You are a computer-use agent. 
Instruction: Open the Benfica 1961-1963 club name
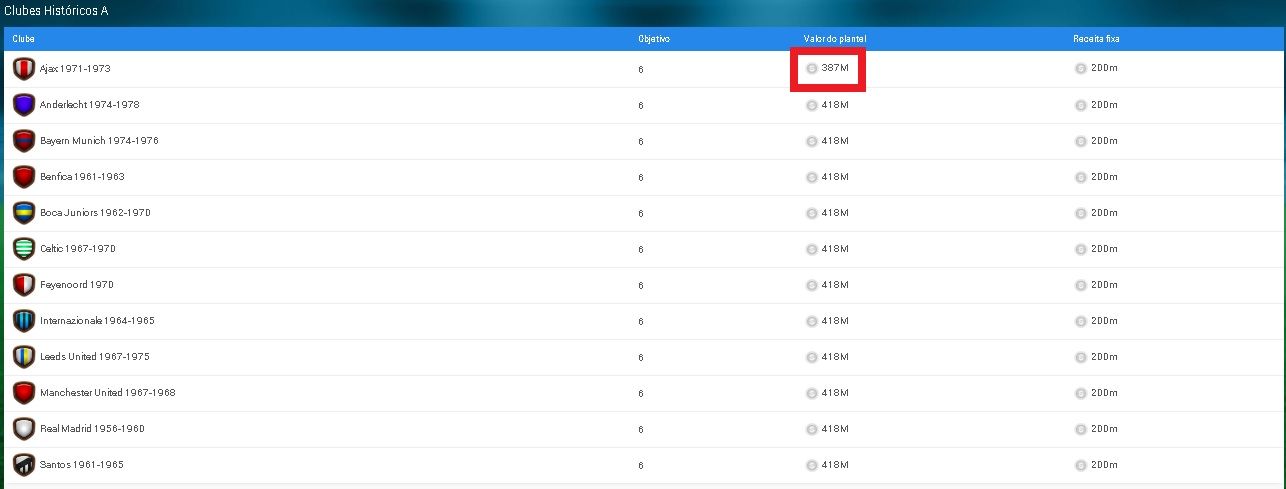point(82,177)
